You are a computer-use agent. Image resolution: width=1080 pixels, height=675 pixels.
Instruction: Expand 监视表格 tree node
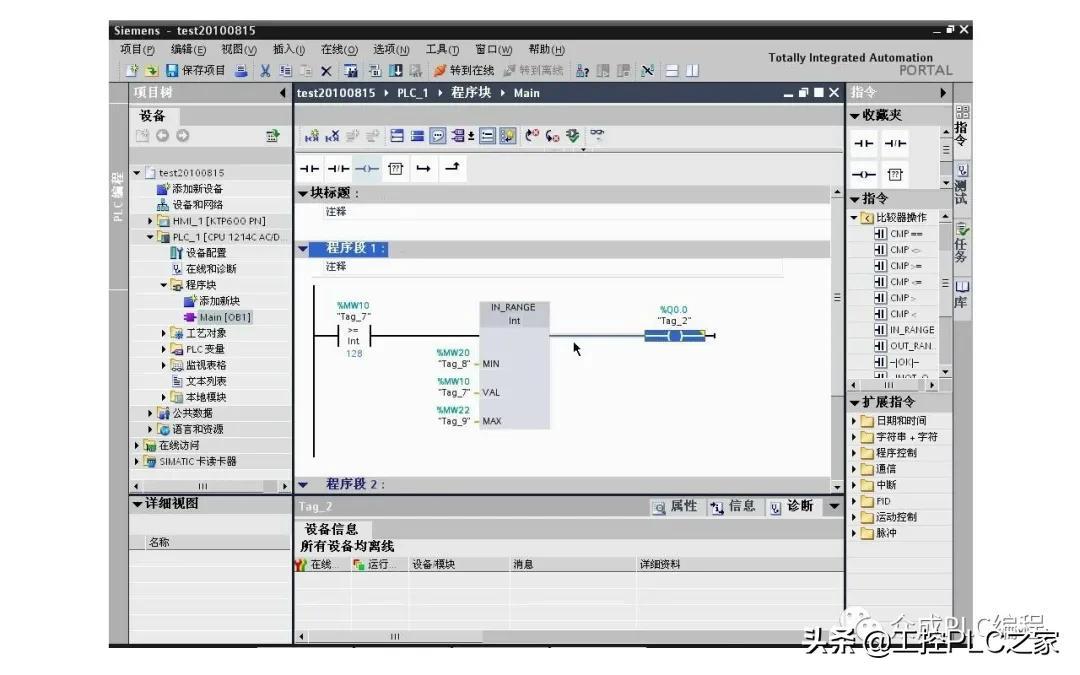pyautogui.click(x=164, y=365)
